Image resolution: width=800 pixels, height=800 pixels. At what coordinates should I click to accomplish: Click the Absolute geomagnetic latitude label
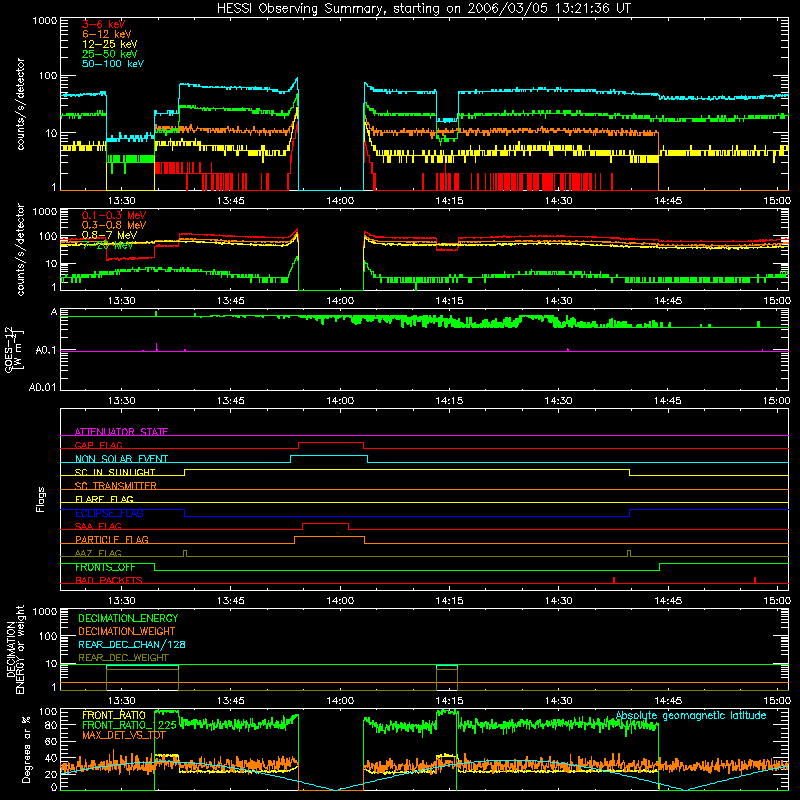click(x=691, y=715)
